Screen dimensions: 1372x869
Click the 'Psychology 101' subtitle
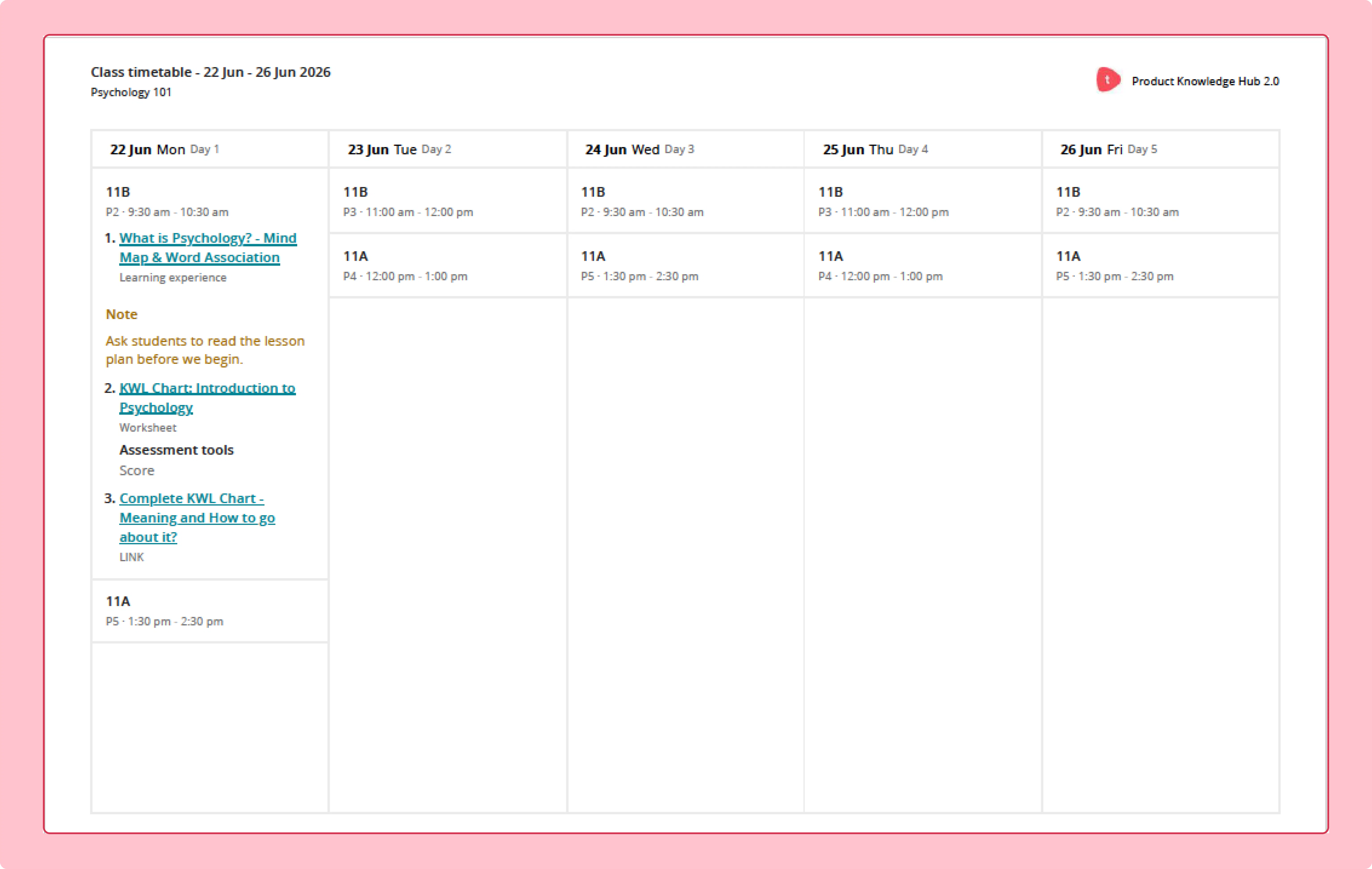131,92
